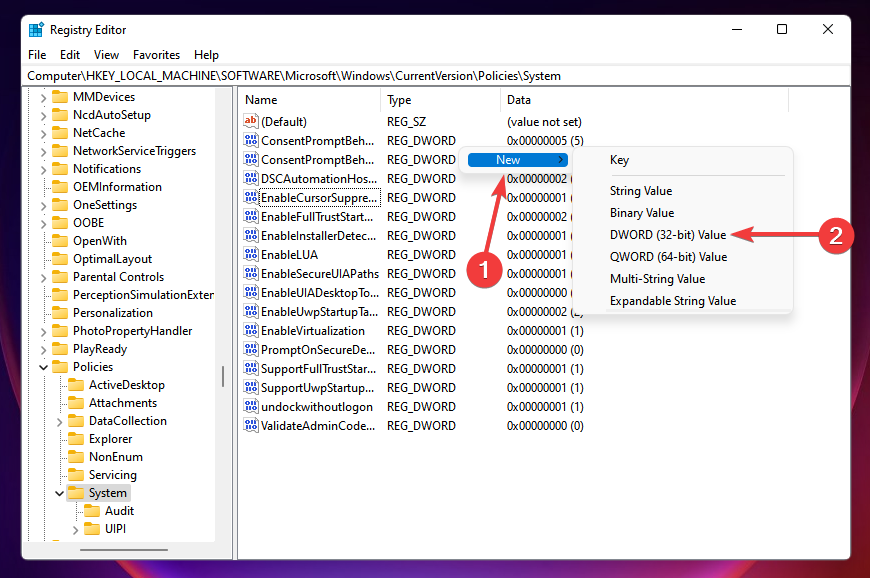The image size is (870, 578).
Task: Click the EnableLUA DWORD icon
Action: (x=251, y=254)
